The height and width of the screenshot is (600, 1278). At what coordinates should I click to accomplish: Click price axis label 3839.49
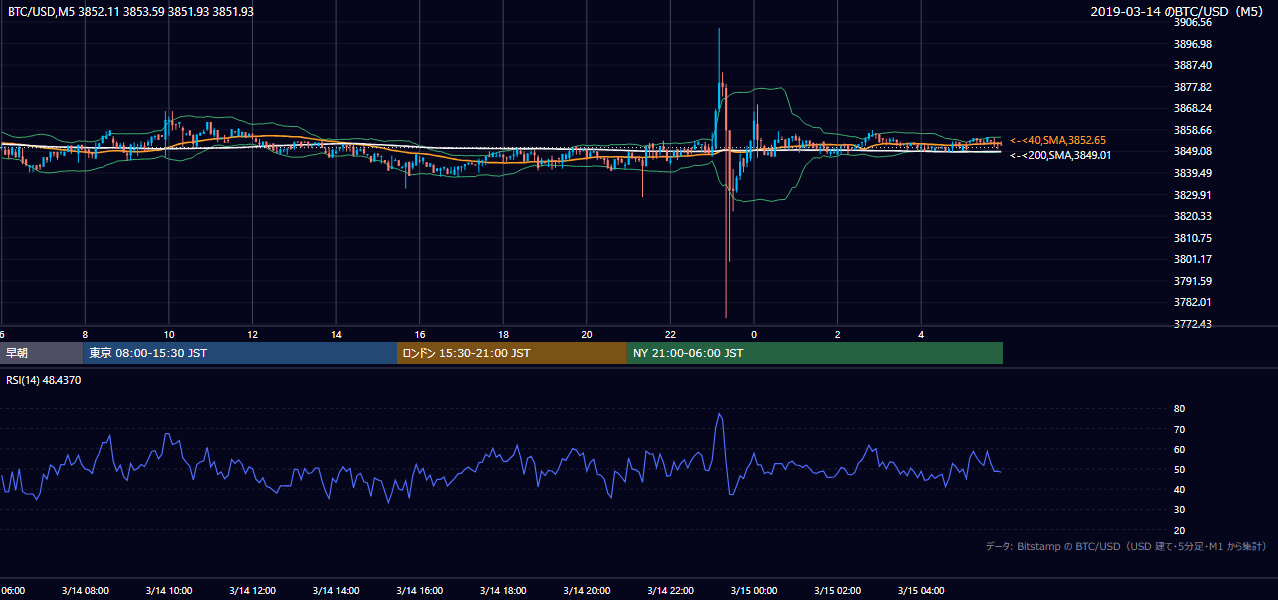coord(1193,173)
